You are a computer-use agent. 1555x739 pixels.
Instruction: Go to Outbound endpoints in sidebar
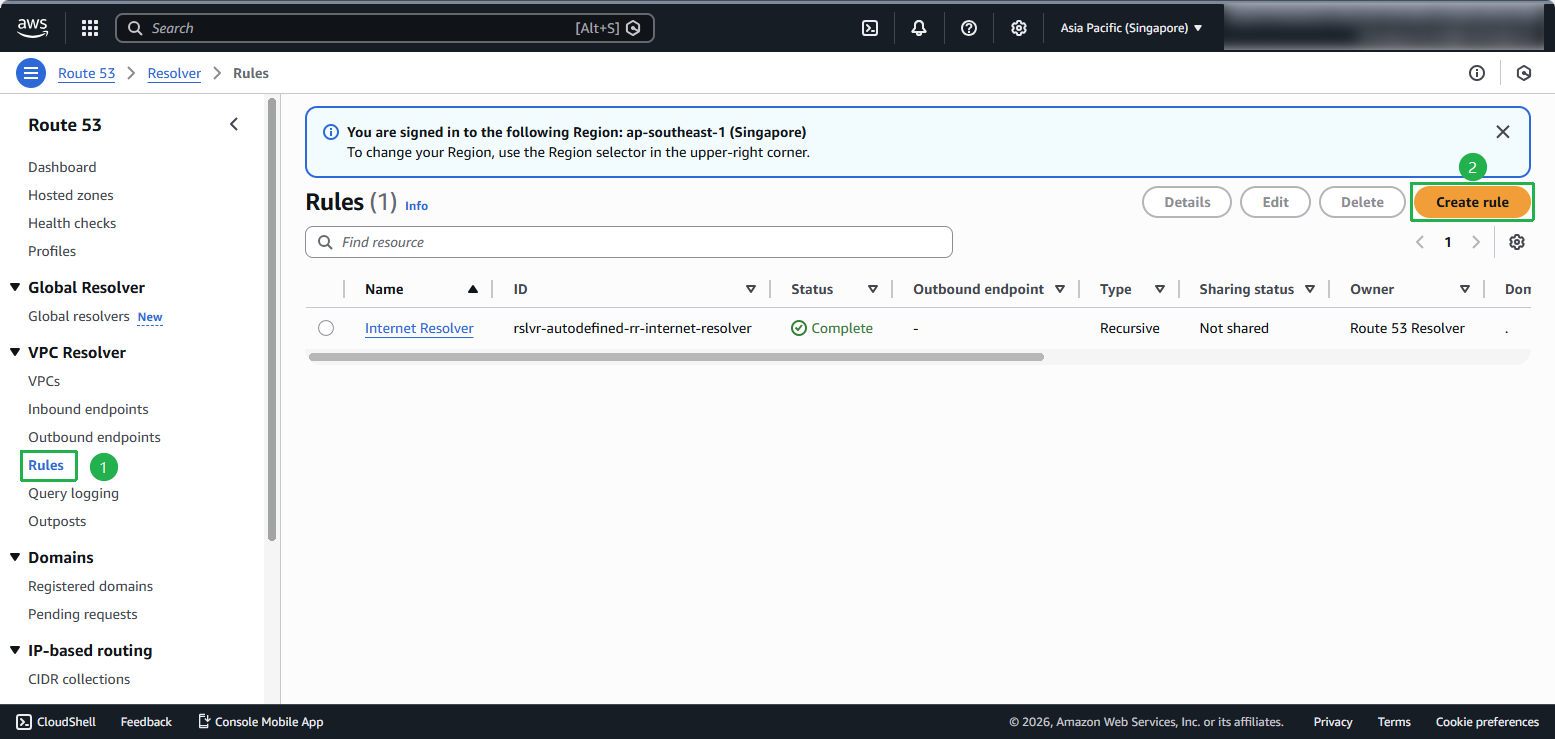pos(94,437)
